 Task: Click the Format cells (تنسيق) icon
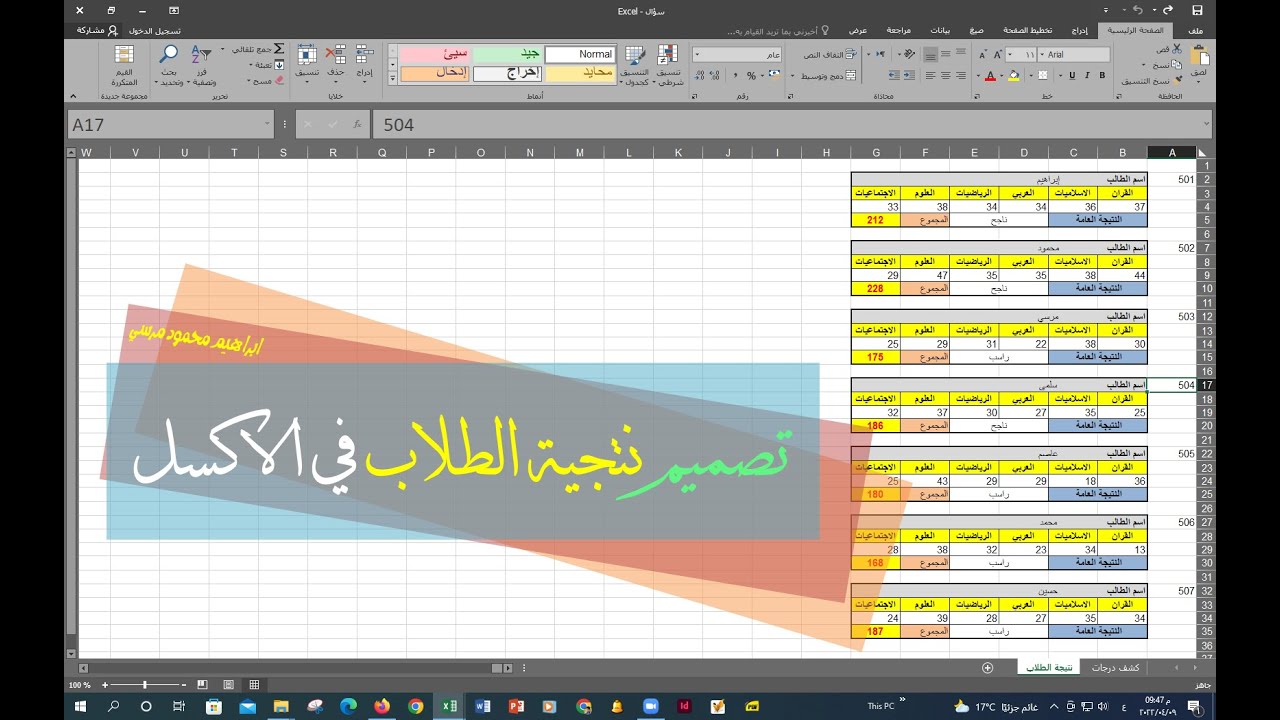(x=308, y=55)
